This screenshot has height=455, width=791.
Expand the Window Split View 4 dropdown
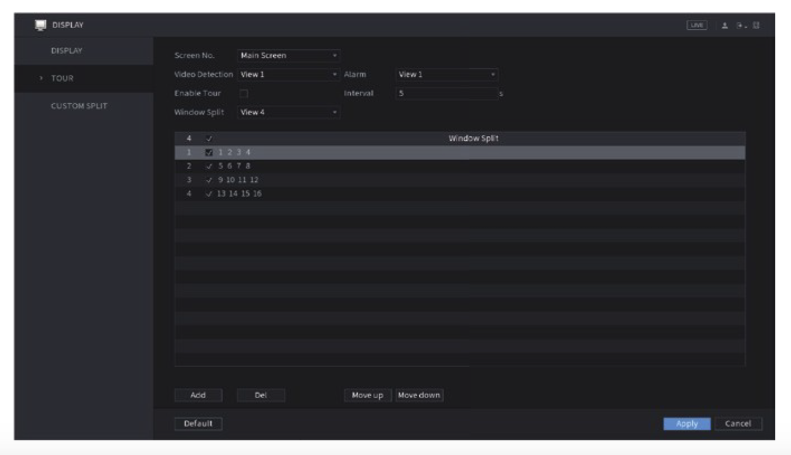(x=289, y=112)
